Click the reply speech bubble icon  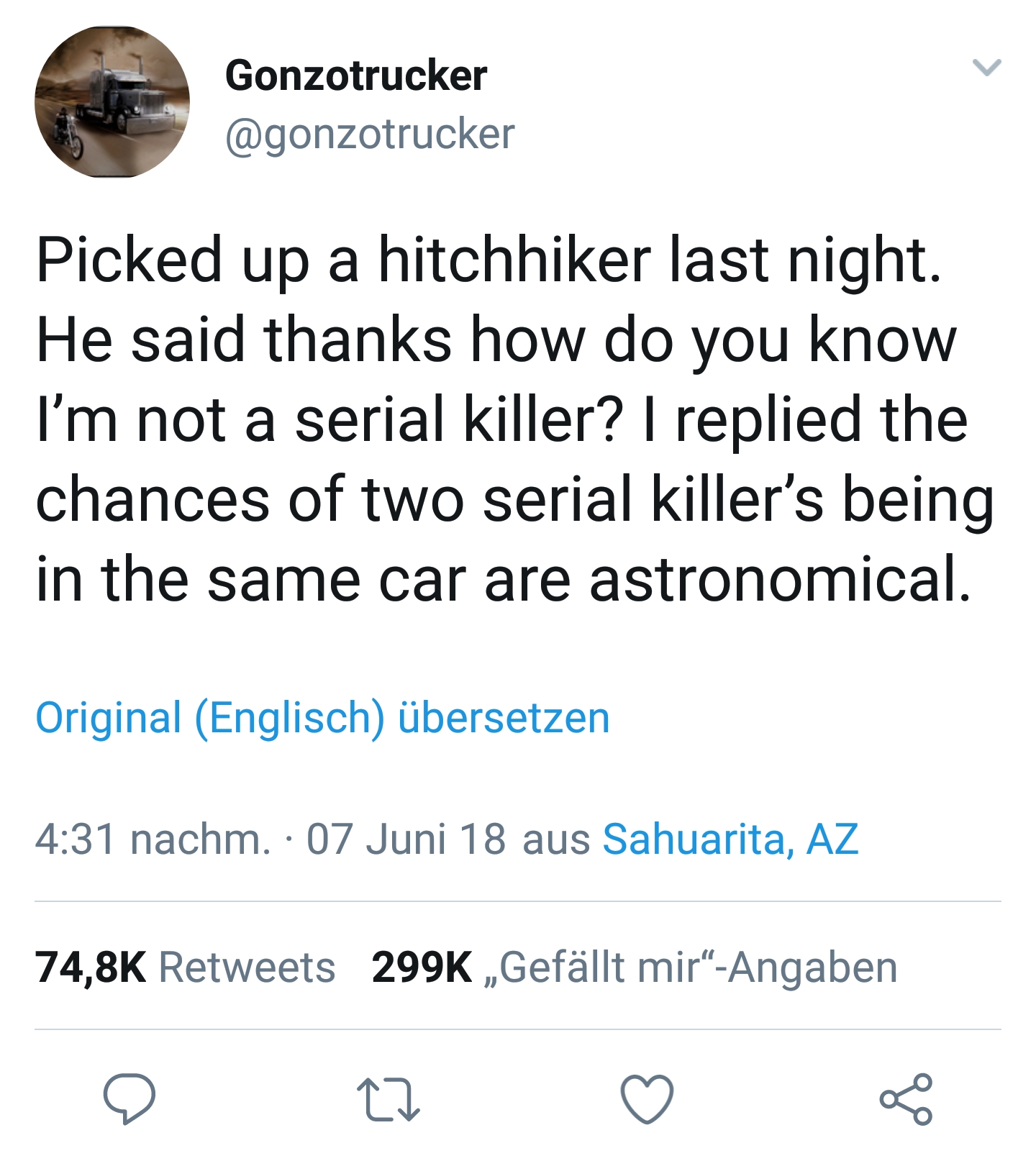(129, 1098)
